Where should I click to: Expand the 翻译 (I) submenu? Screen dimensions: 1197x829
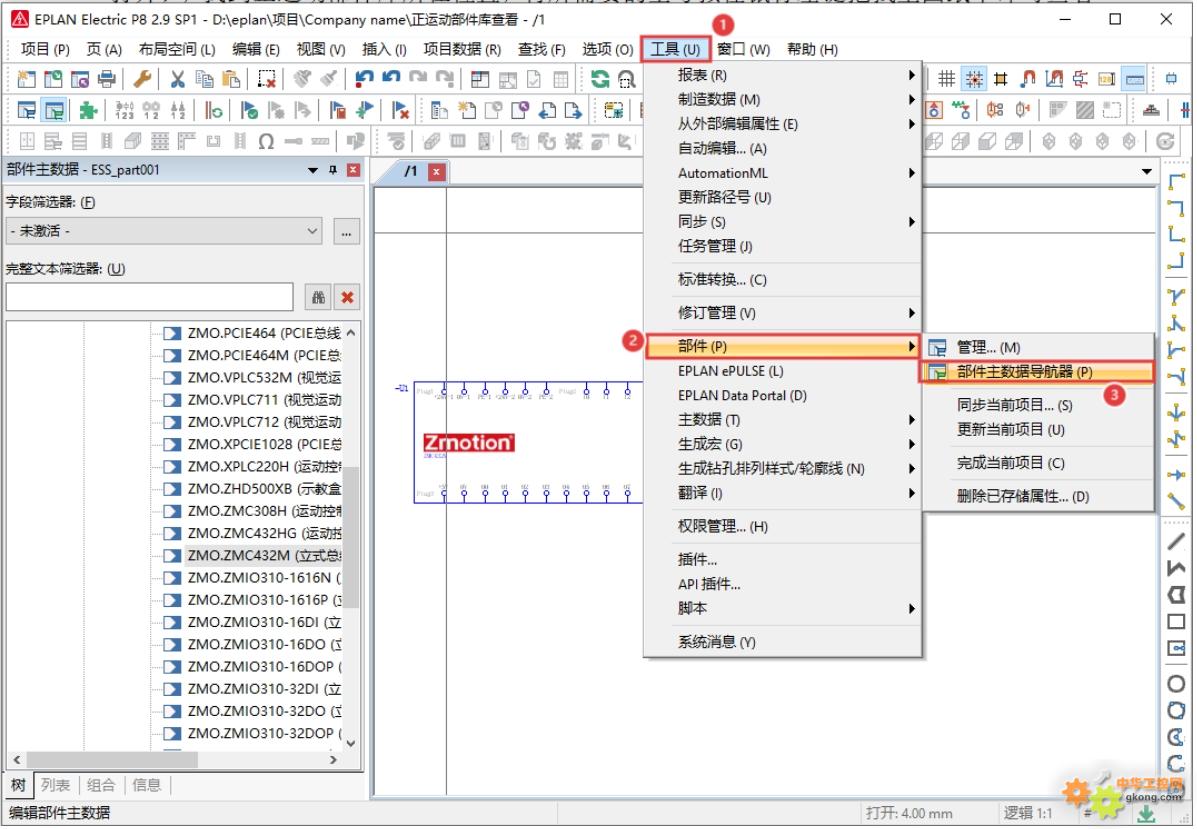click(783, 493)
